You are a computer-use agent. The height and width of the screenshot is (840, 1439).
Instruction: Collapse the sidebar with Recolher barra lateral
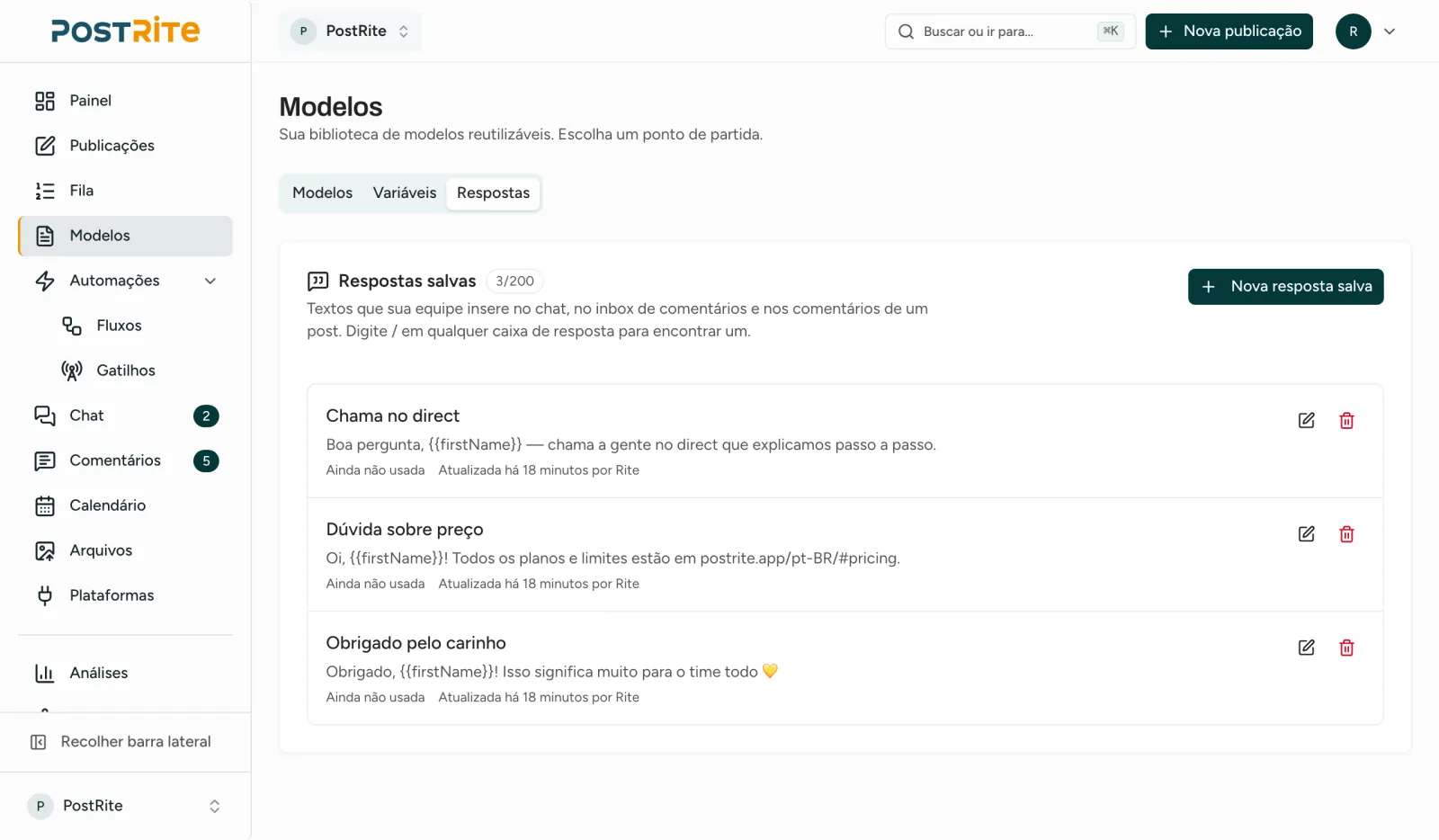(x=125, y=742)
